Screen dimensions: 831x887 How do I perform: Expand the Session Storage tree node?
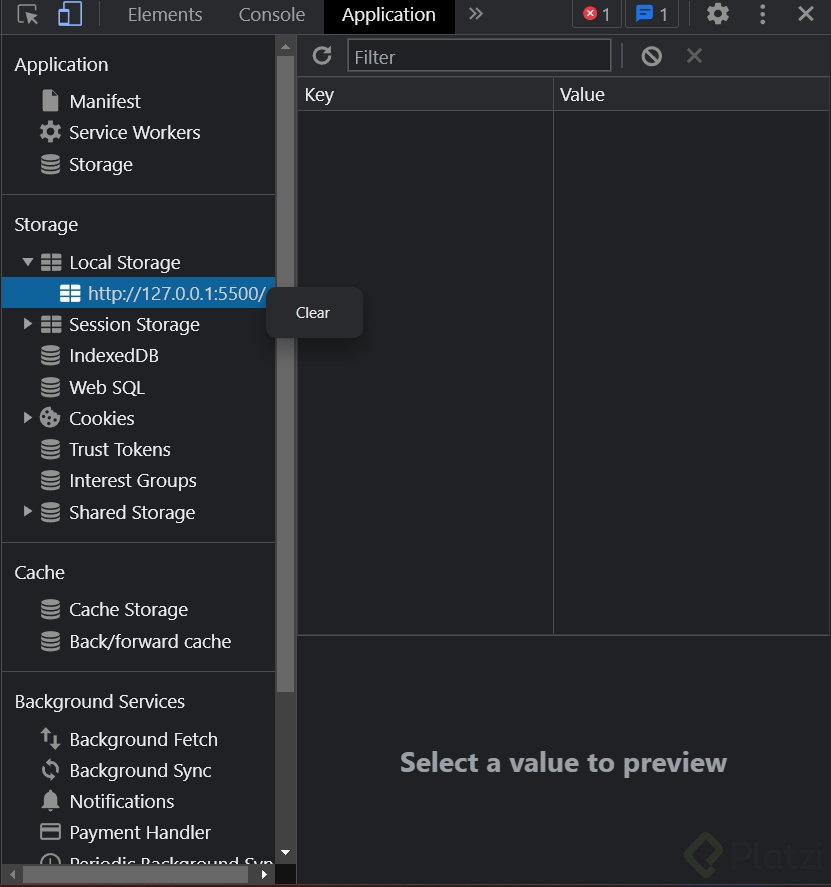click(28, 324)
